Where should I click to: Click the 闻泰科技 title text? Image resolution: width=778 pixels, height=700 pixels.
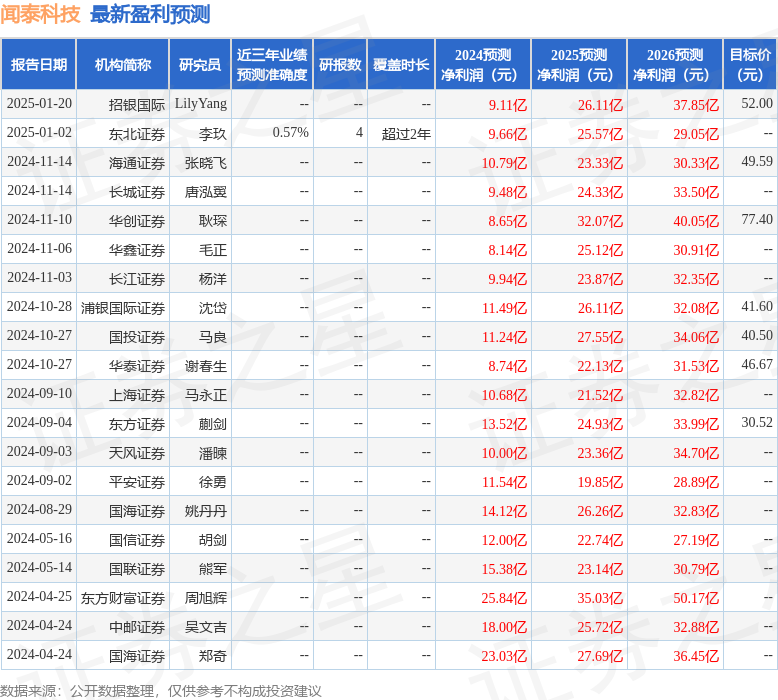pyautogui.click(x=40, y=14)
